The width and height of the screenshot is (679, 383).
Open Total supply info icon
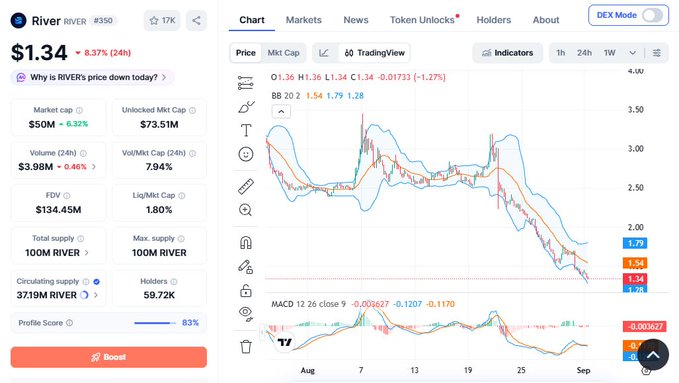[81, 239]
